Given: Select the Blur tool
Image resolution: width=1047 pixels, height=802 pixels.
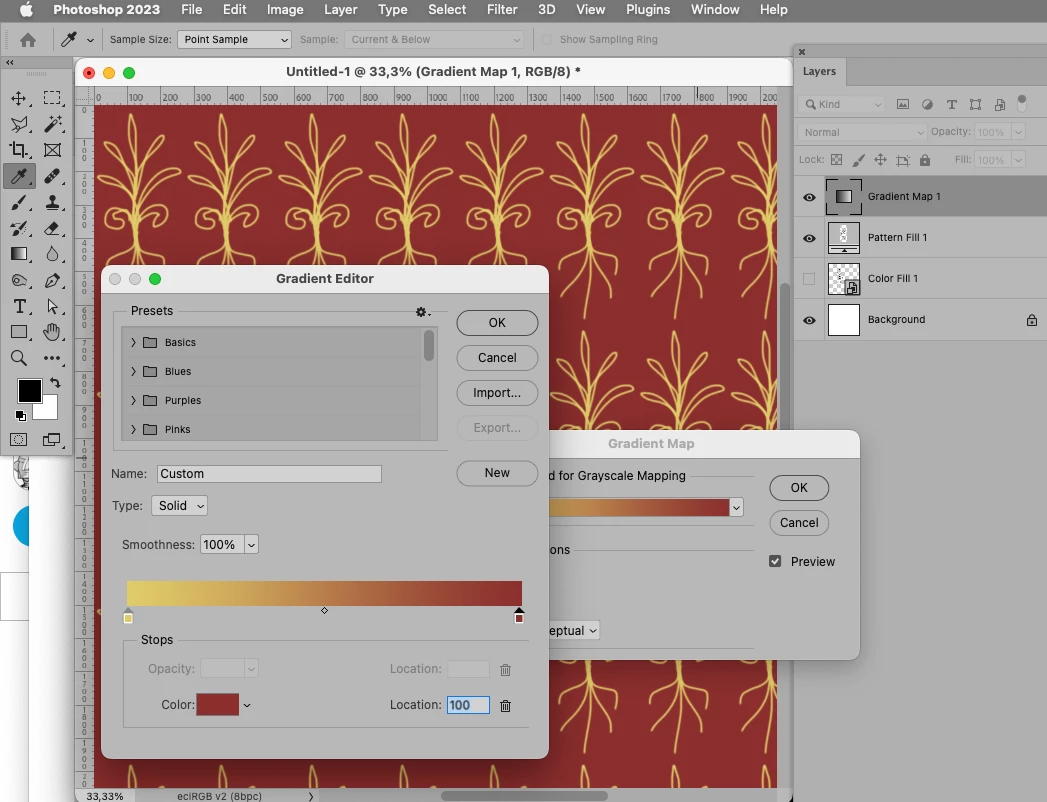Looking at the screenshot, I should 52,254.
